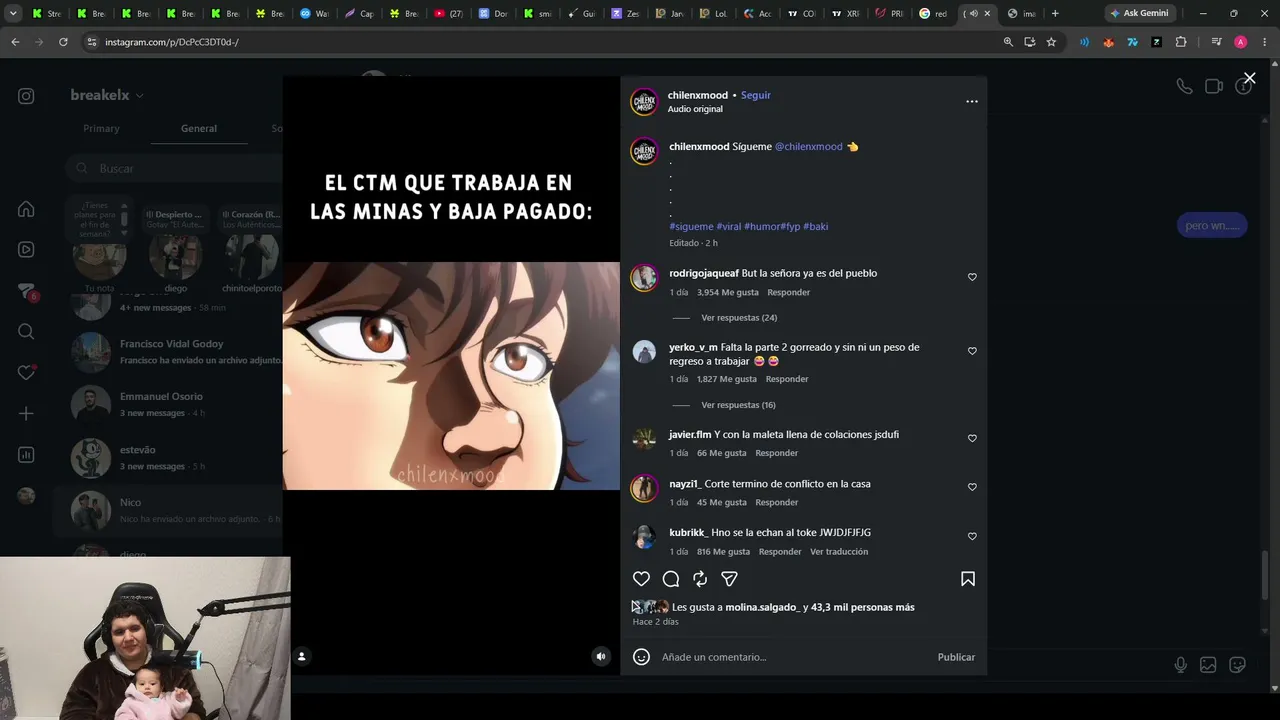Save the post with the bookmark icon
The width and height of the screenshot is (1280, 720).
[x=968, y=579]
